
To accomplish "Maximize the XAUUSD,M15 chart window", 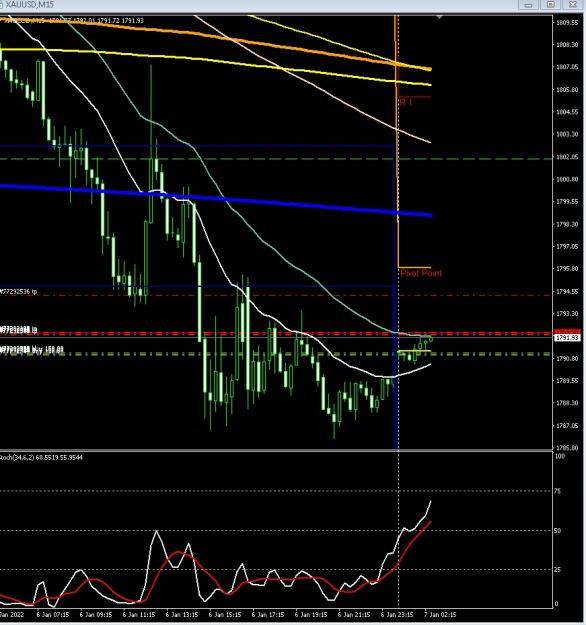I will [x=551, y=5].
